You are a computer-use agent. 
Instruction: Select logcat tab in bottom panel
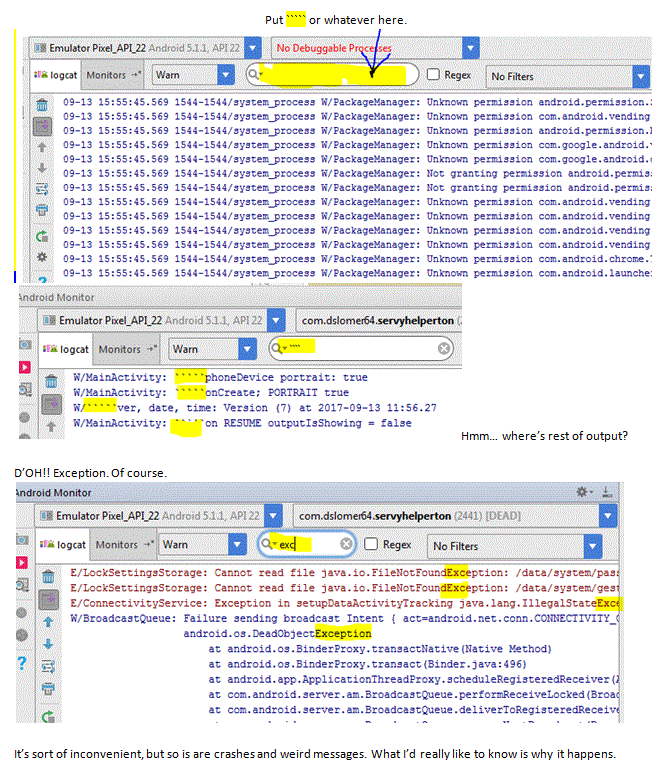point(63,544)
